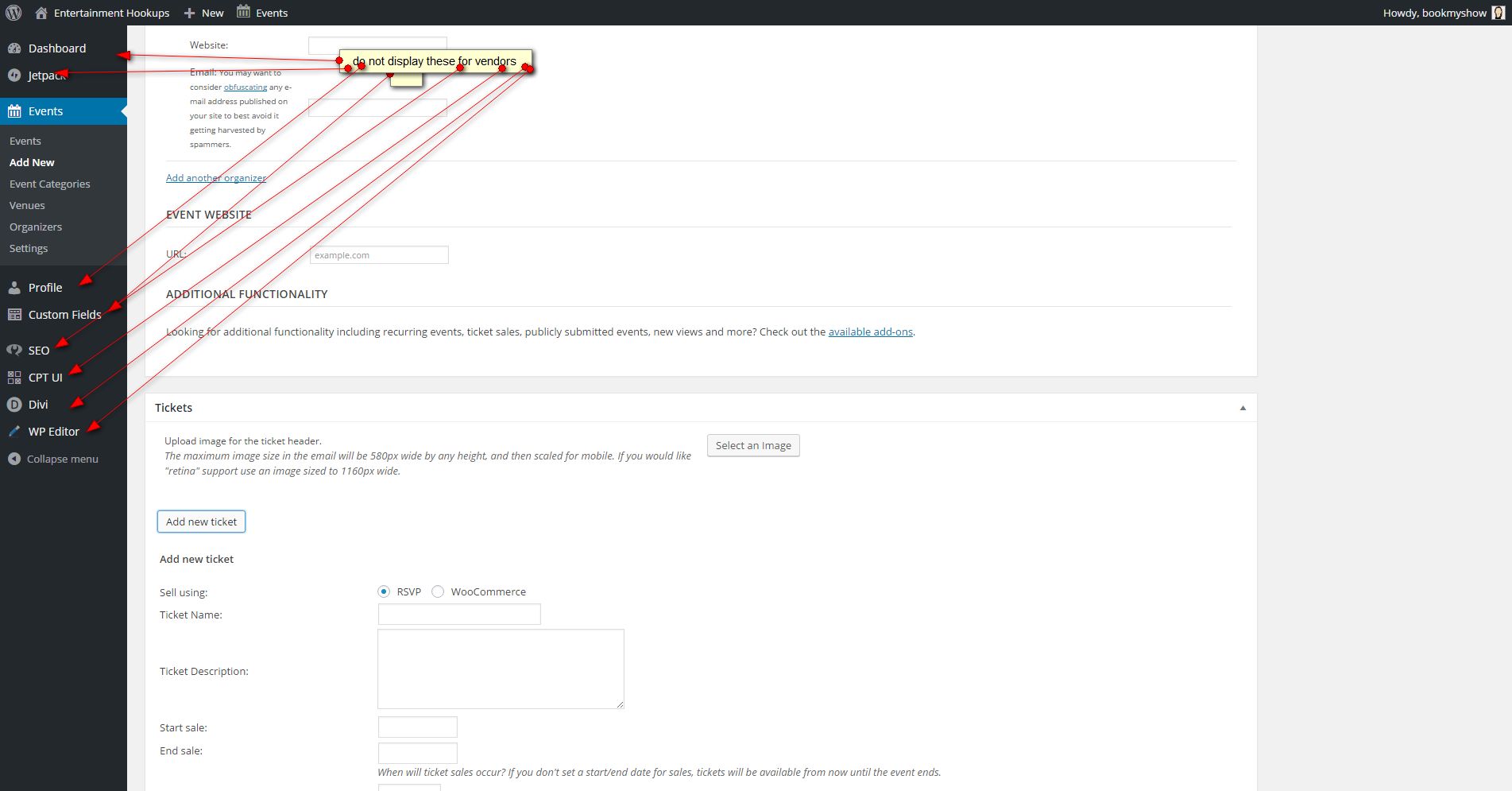The image size is (1512, 791).
Task: Focus the Ticket Name input field
Action: tap(459, 615)
